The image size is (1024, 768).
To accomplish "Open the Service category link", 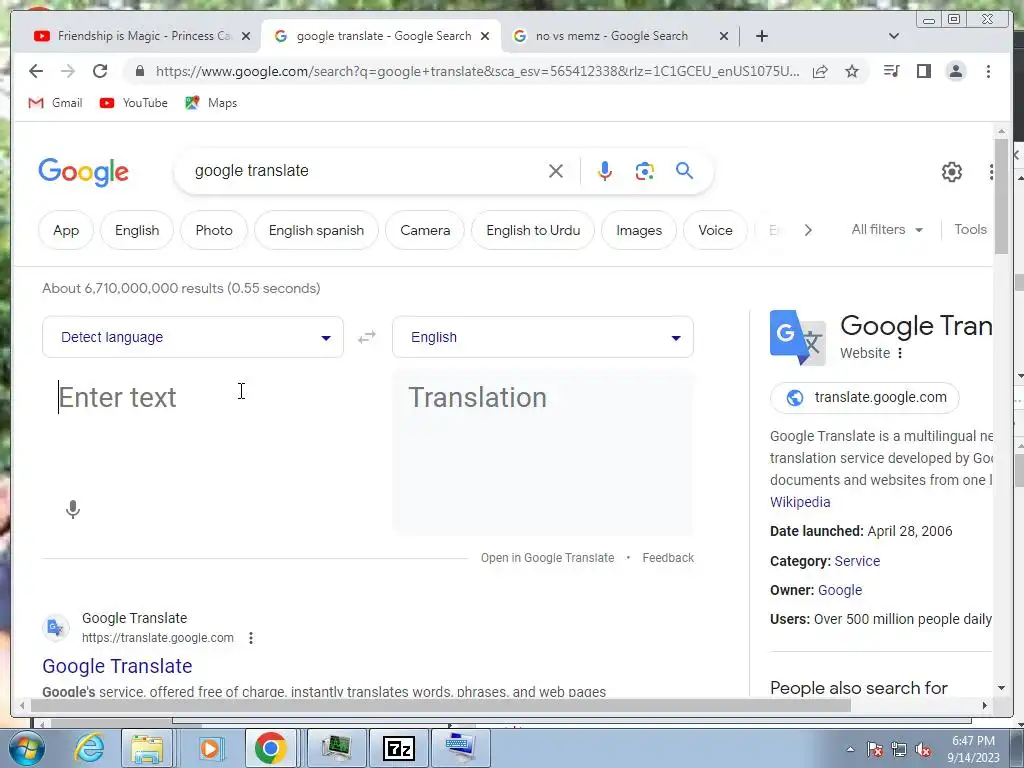I will pos(857,561).
